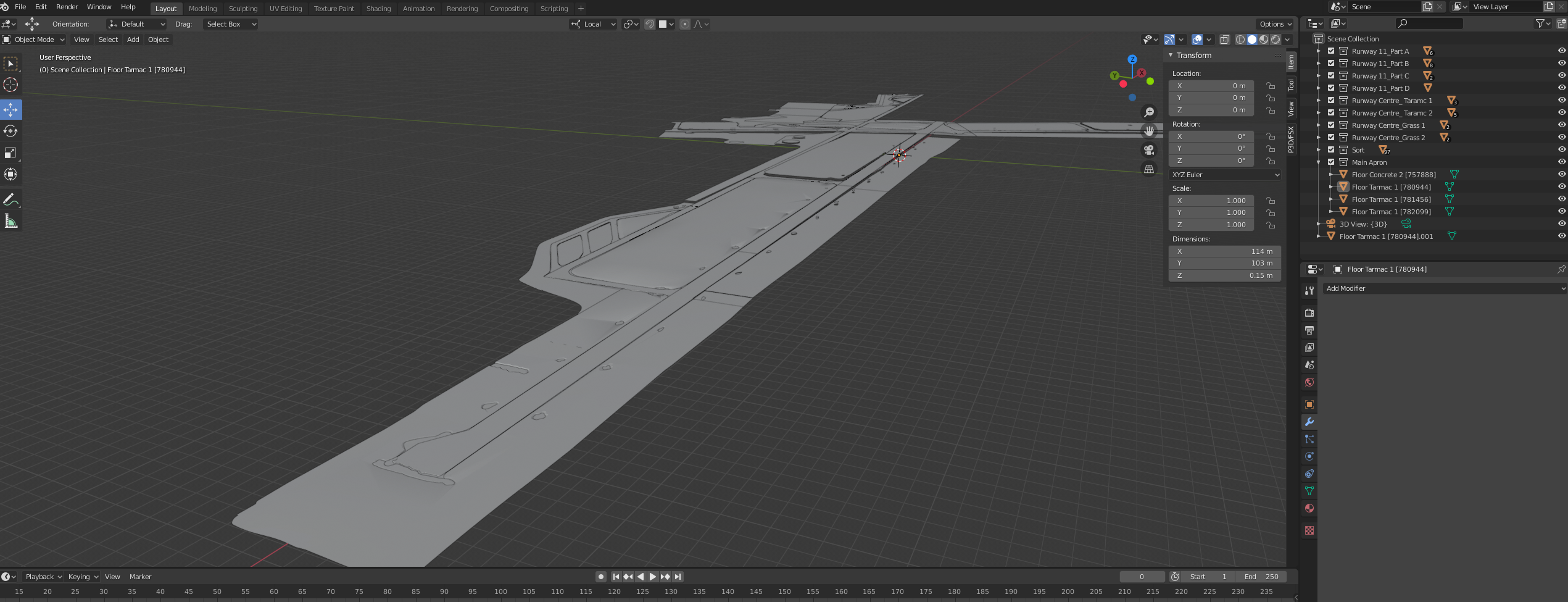Screen dimensions: 1568x602
Task: Click frame 100 on the timeline
Action: point(500,592)
